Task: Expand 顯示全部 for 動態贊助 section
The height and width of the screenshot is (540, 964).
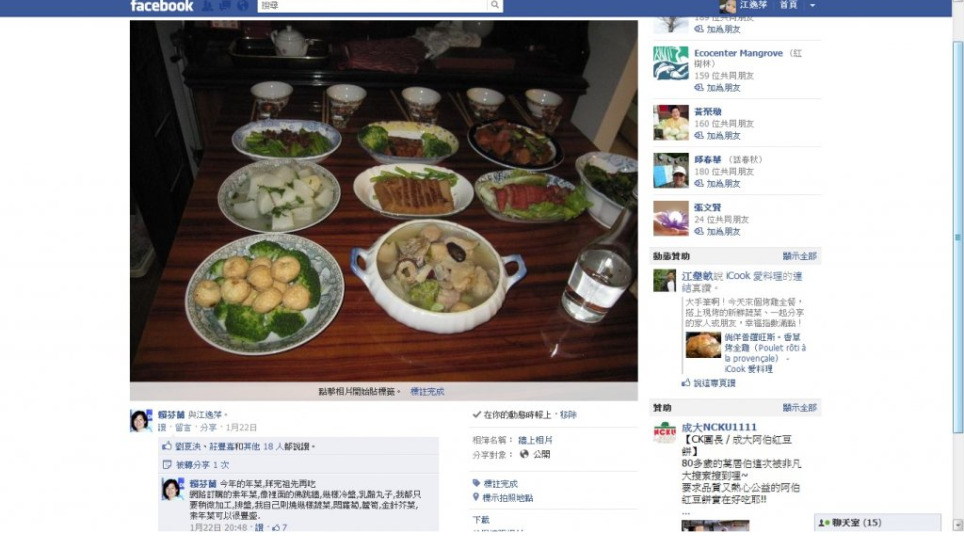Action: (x=799, y=256)
